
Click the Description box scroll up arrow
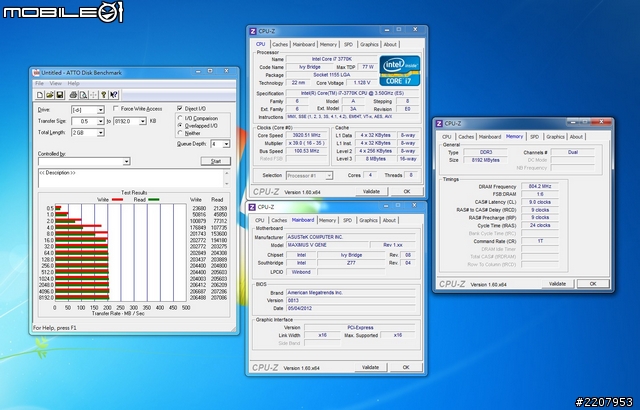click(227, 172)
